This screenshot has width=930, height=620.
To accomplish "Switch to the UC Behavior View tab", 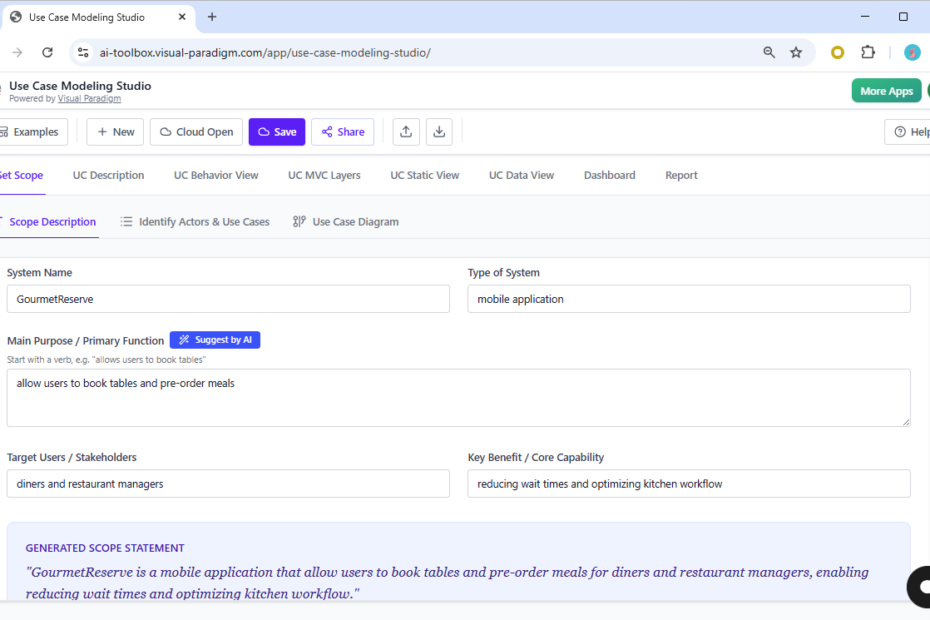I will (x=215, y=174).
